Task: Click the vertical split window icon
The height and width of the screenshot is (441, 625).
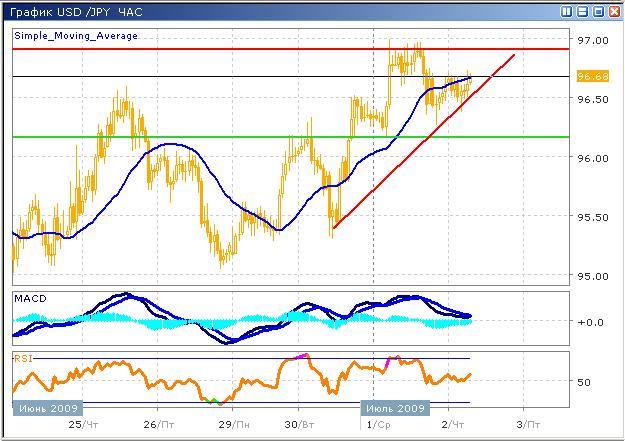Action: [x=566, y=11]
